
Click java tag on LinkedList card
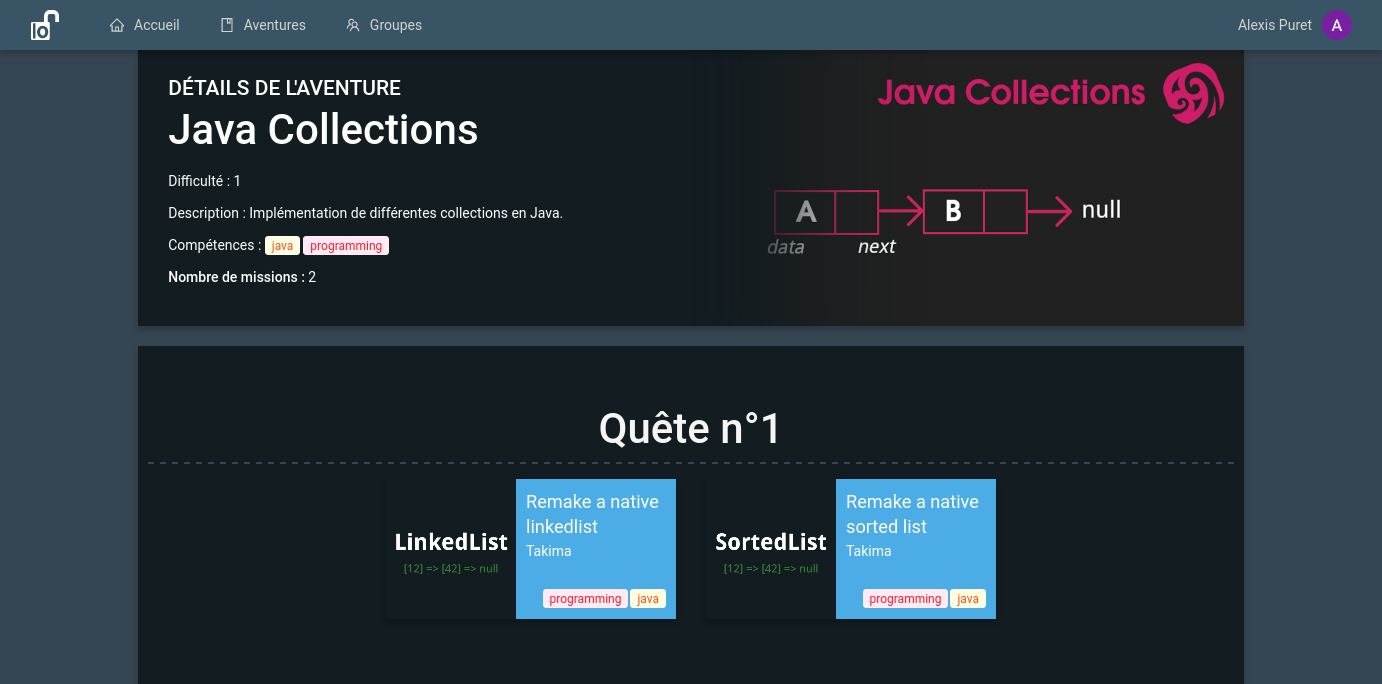click(648, 599)
